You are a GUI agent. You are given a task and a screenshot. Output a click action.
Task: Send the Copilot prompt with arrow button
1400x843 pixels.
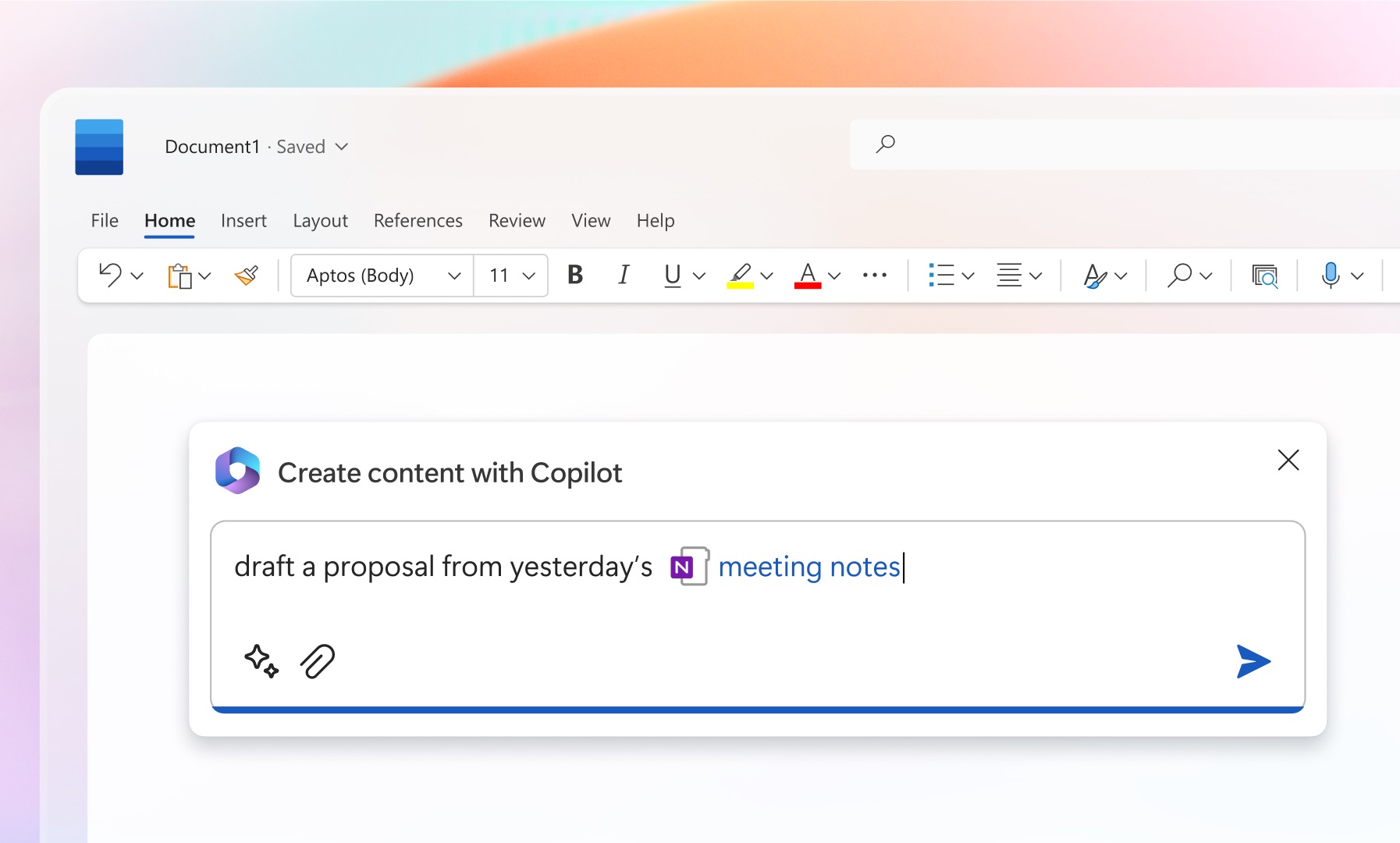click(1253, 661)
